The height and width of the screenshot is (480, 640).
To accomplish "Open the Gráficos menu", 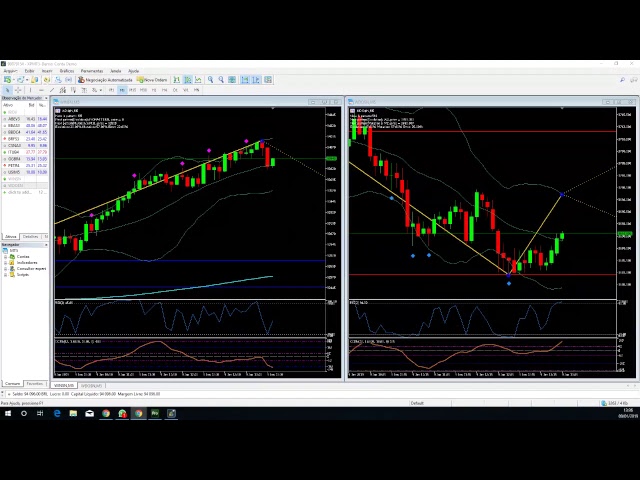I will coord(67,71).
